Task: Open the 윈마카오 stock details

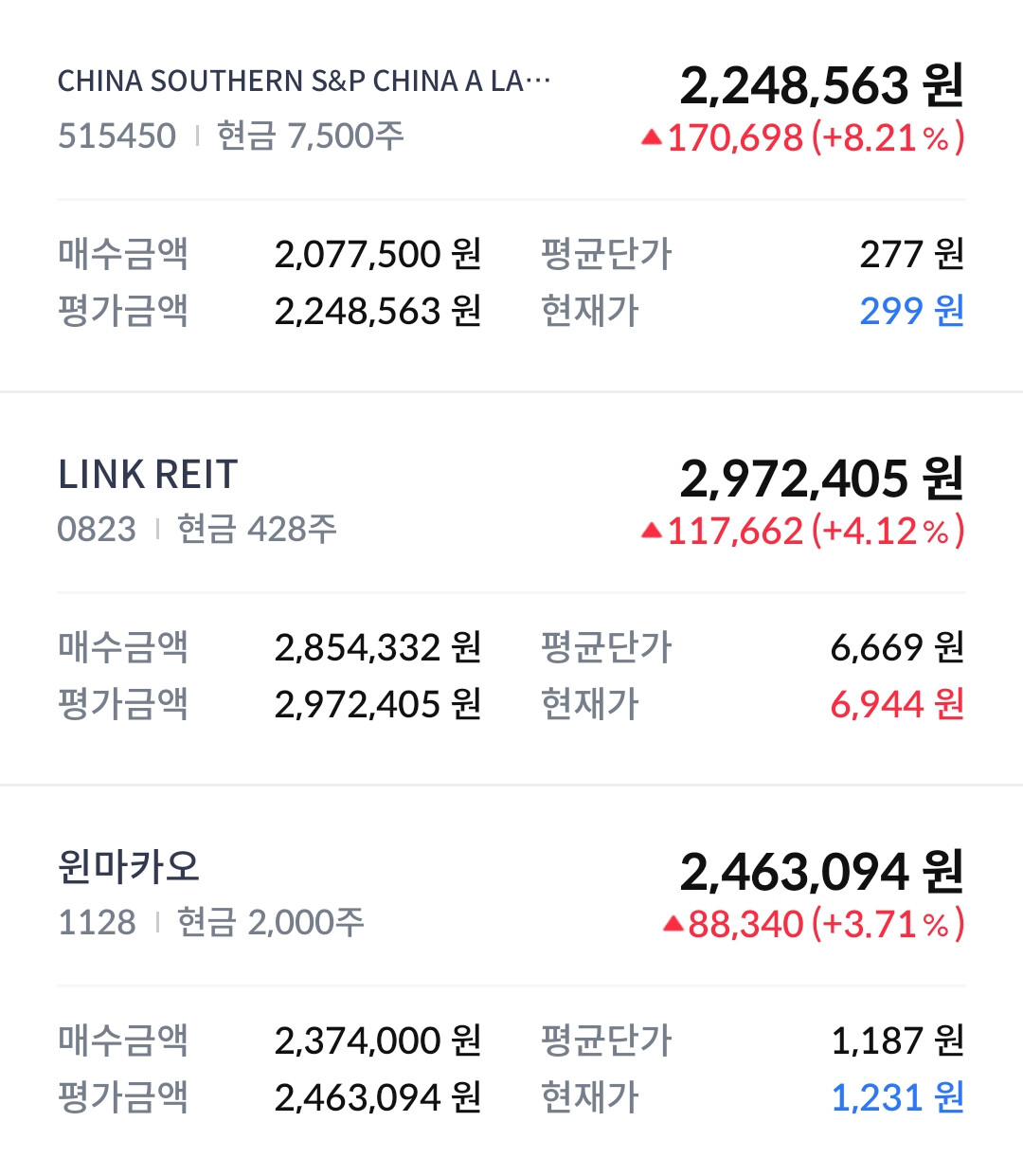Action: [129, 867]
